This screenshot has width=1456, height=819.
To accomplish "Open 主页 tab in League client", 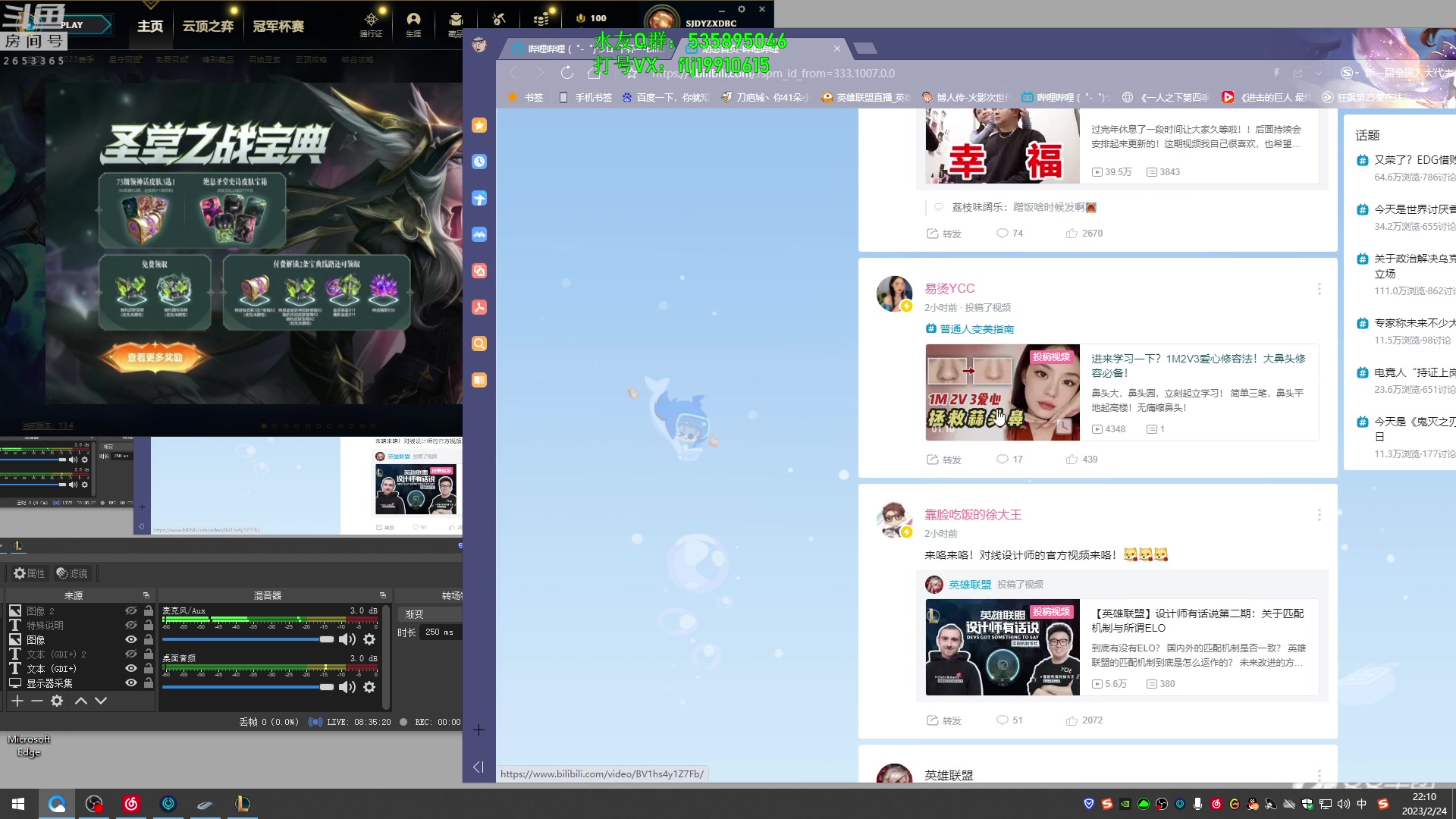I will pyautogui.click(x=149, y=26).
